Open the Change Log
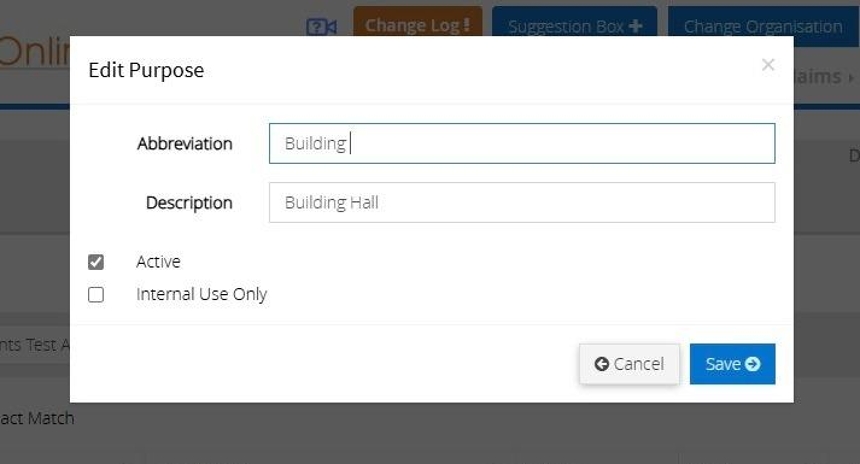The image size is (860, 464). [417, 26]
